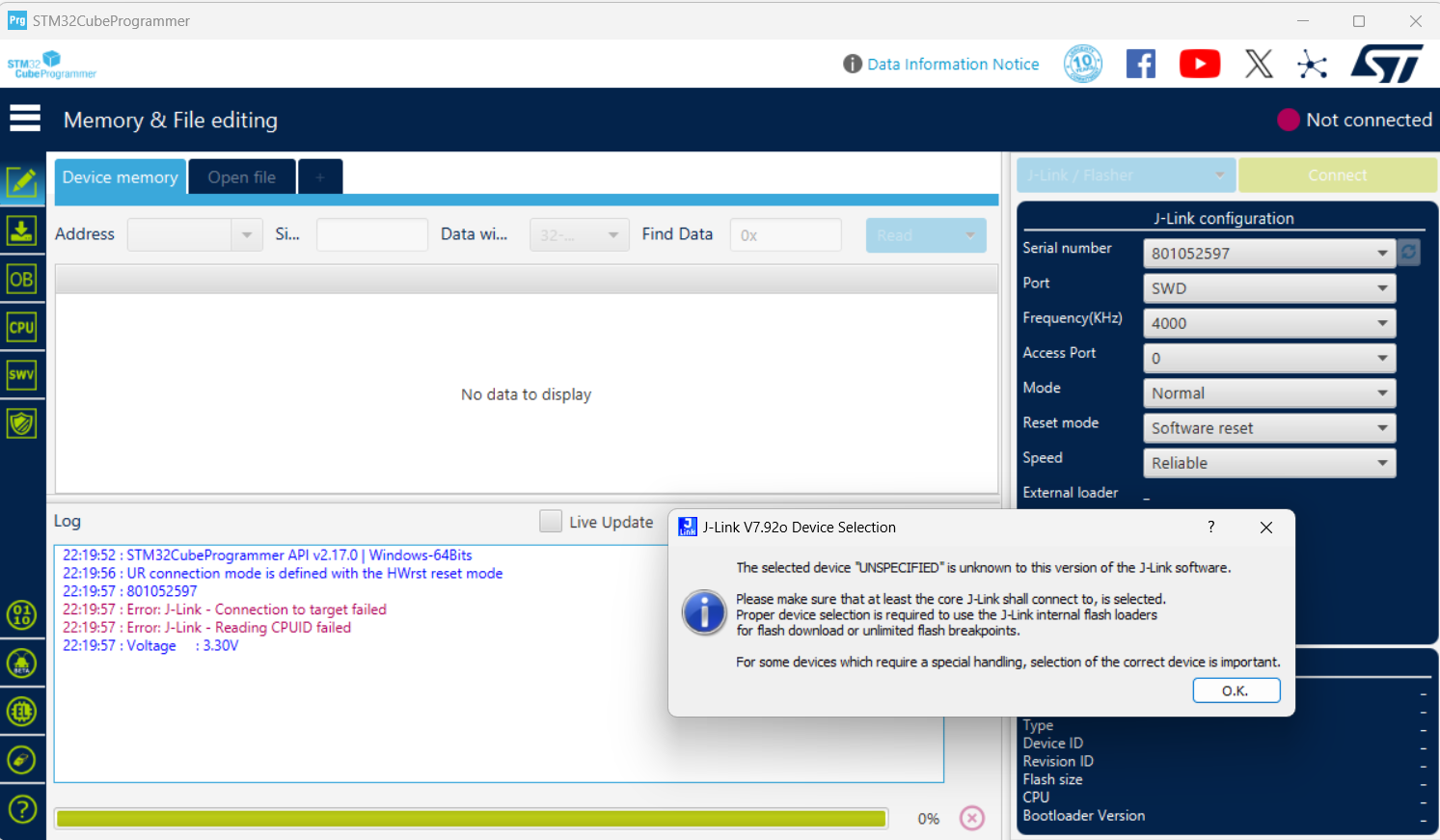Open the register viewer (0110) panel
The image size is (1440, 840).
point(23,615)
